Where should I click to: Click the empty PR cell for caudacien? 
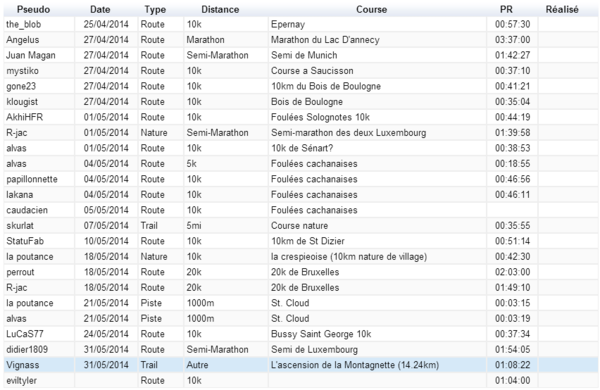click(x=512, y=210)
